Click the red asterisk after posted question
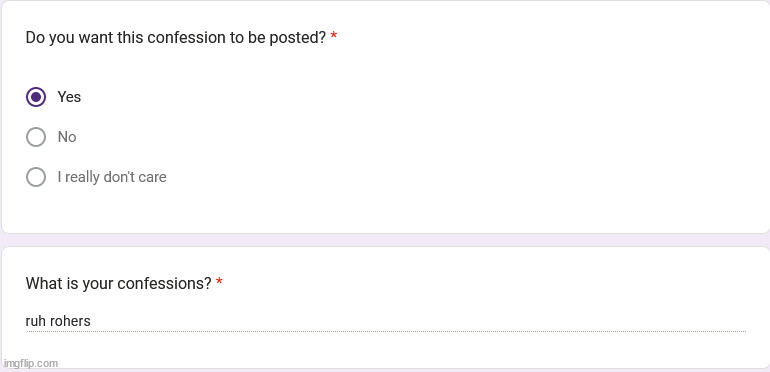This screenshot has height=372, width=770. pyautogui.click(x=334, y=35)
